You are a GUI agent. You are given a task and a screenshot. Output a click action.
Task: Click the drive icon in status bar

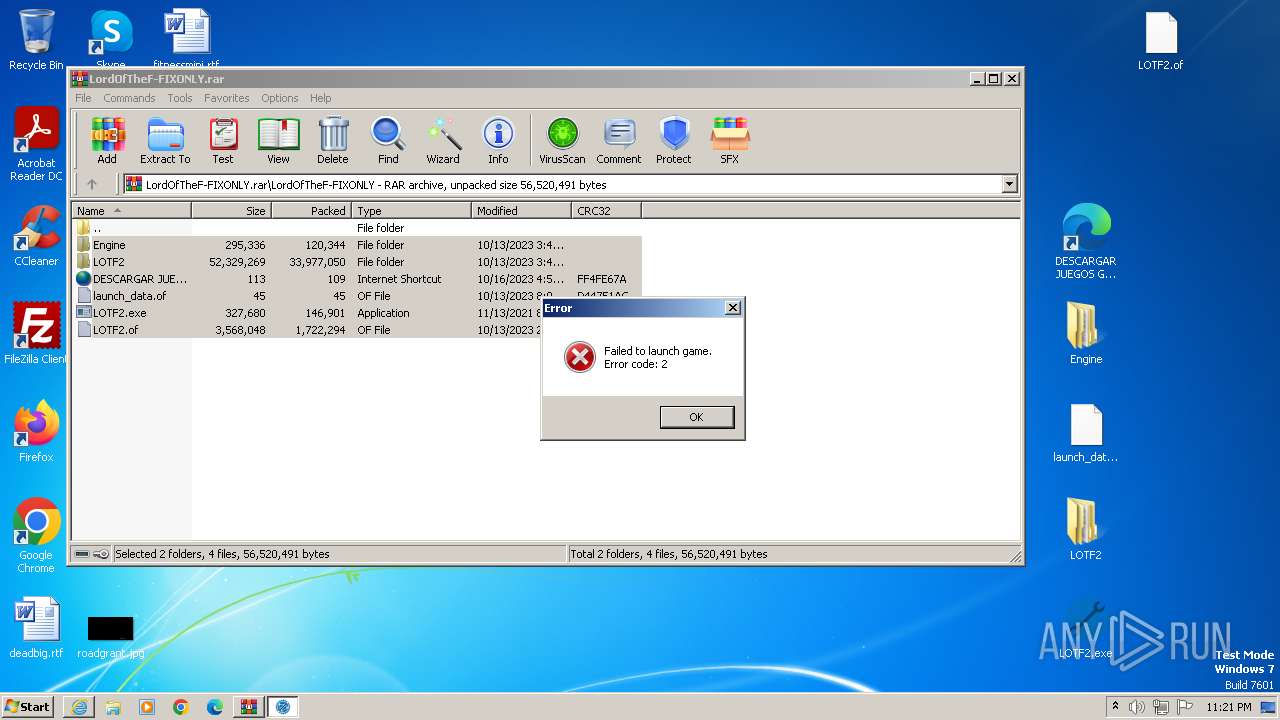[x=82, y=554]
